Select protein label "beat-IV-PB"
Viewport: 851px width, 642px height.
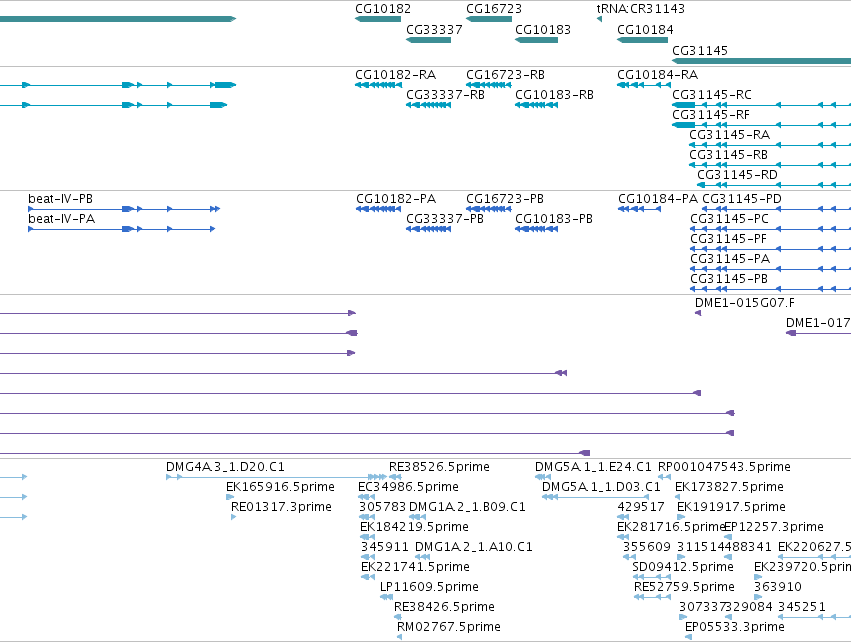[x=60, y=199]
